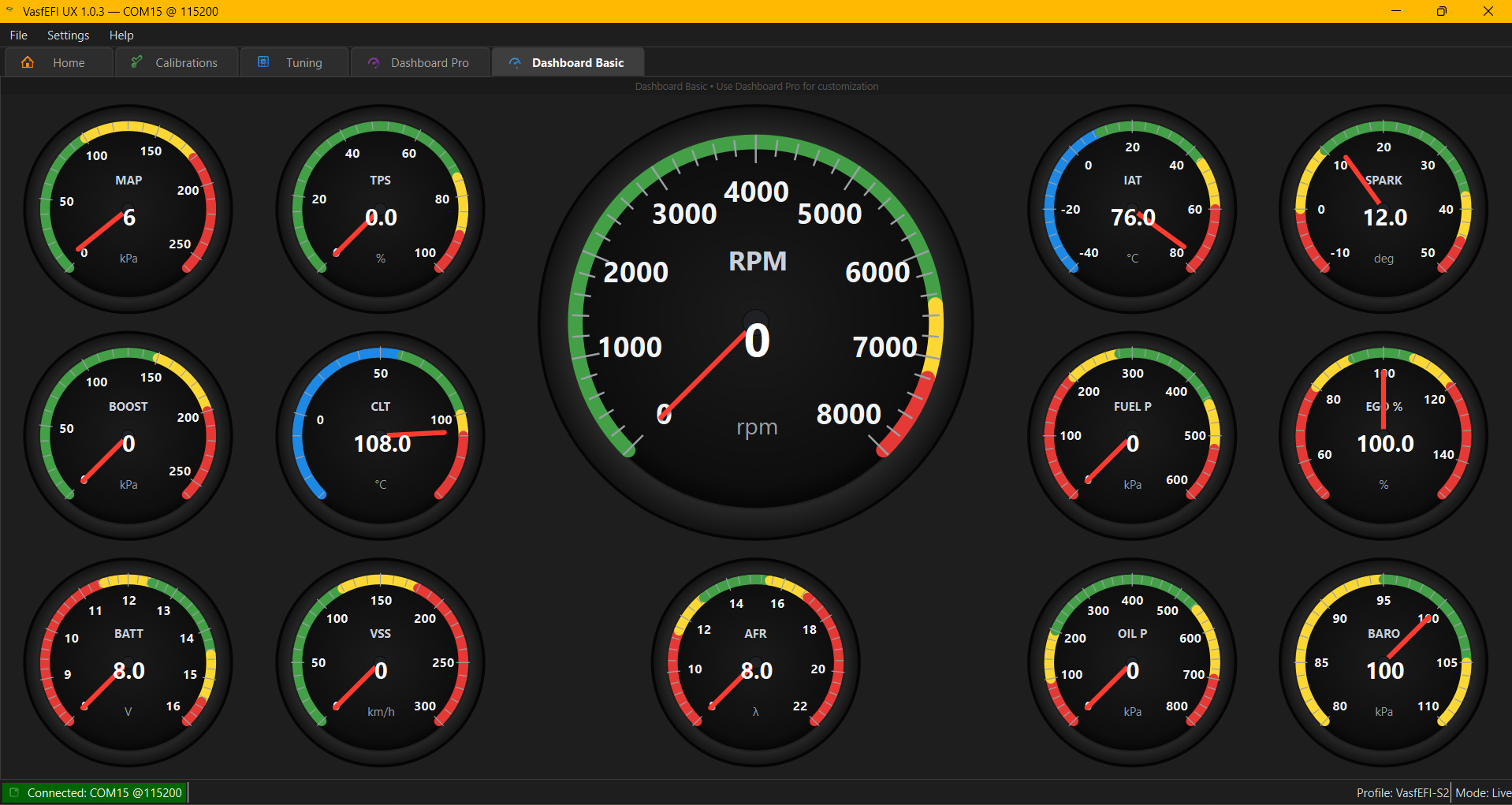
Task: Click the CLT gauge label
Action: 380,406
